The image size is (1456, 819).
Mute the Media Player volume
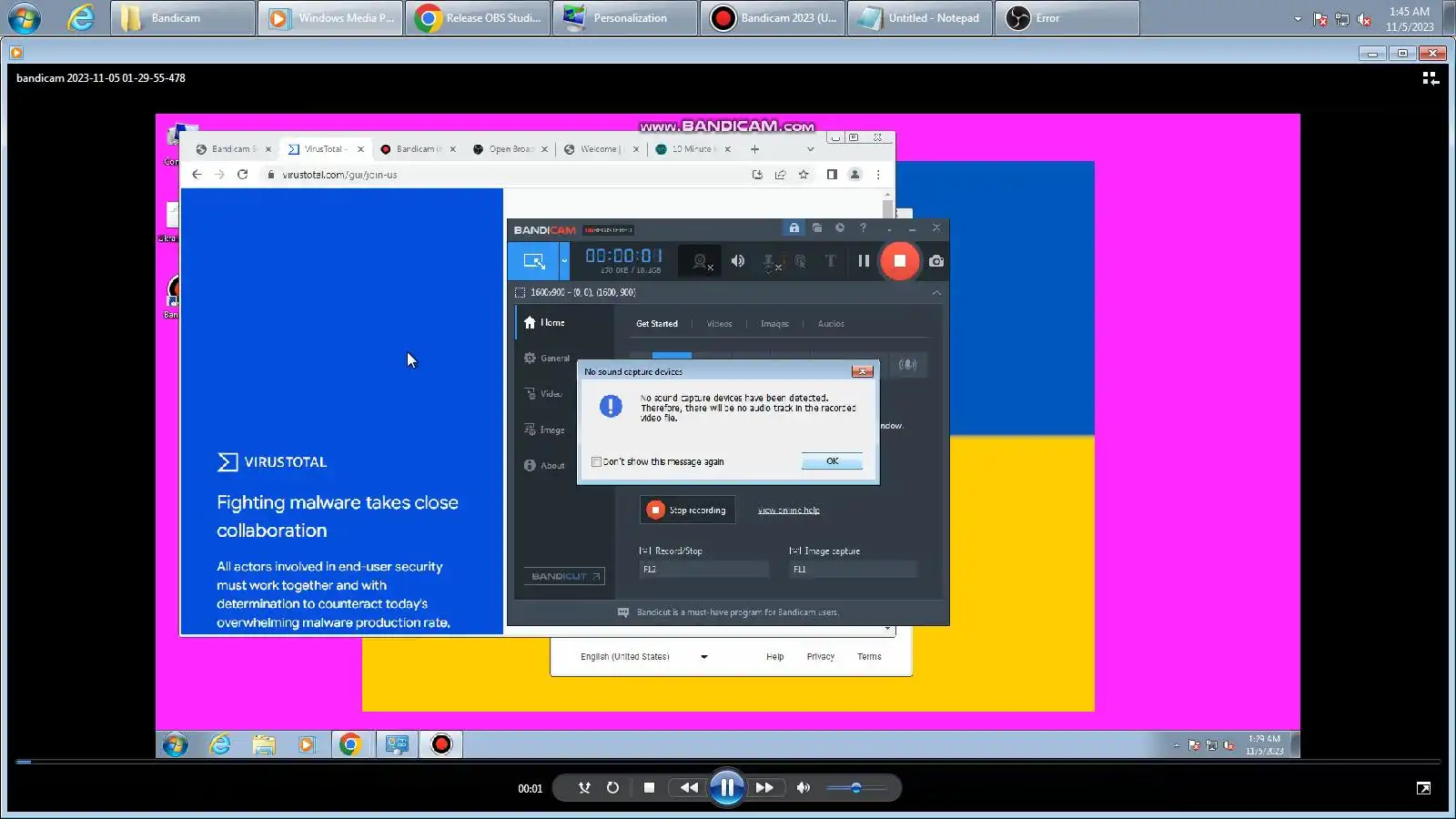coord(803,788)
